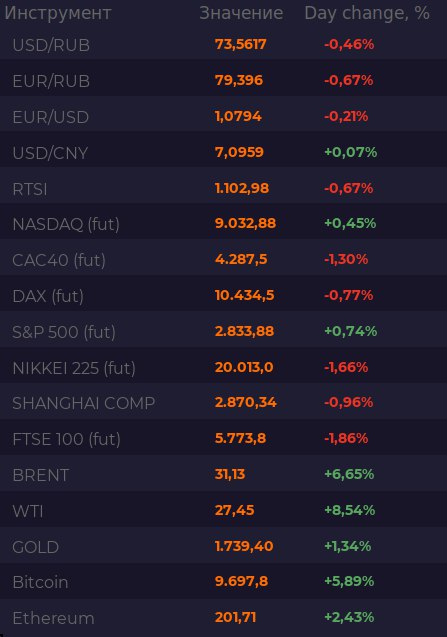Click the Ethereum instrument label

pos(53,618)
